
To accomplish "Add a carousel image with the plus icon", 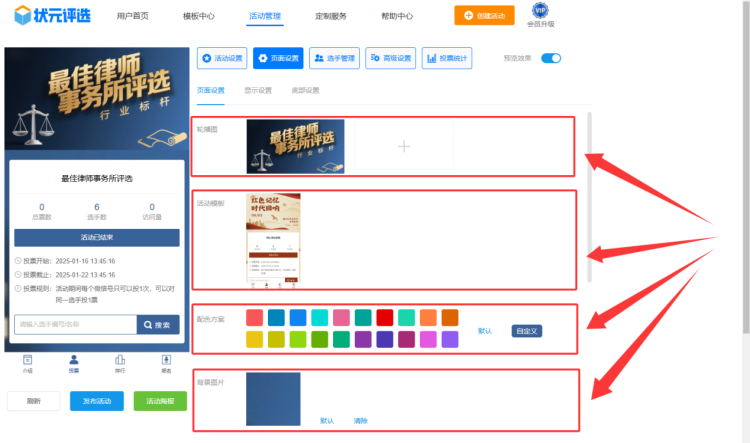I will tap(404, 147).
